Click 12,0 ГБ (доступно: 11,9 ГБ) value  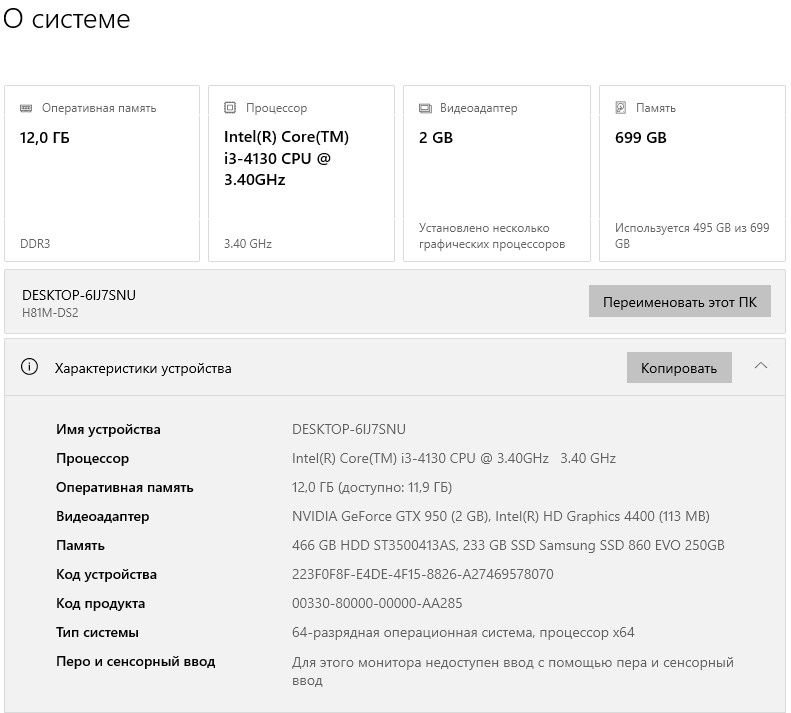click(372, 487)
